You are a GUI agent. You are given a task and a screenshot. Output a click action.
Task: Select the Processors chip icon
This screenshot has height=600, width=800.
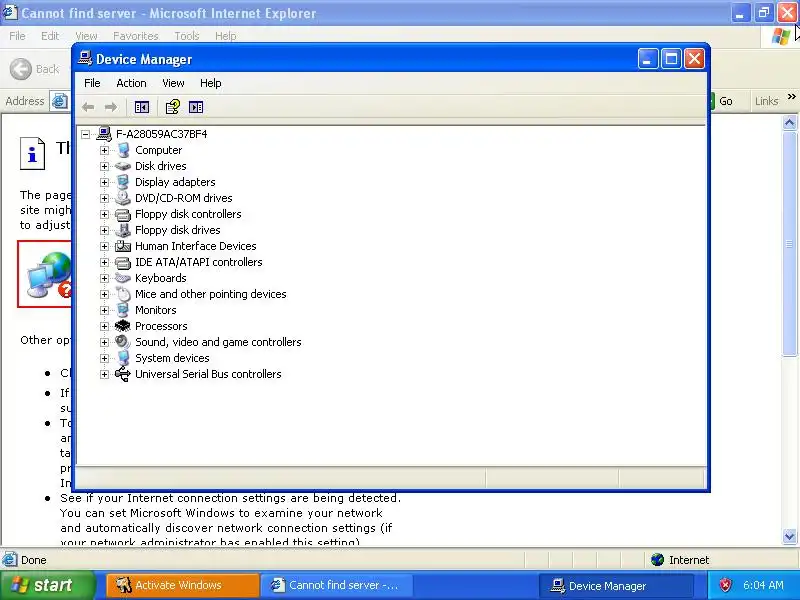pyautogui.click(x=123, y=326)
